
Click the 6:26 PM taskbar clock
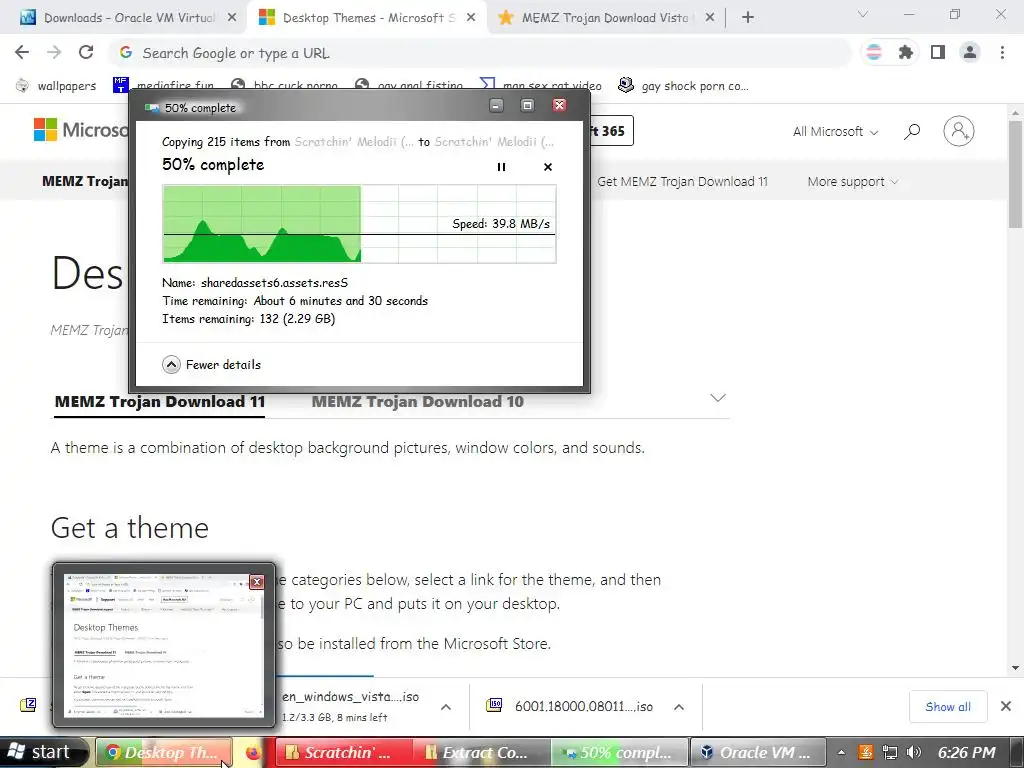pos(967,752)
